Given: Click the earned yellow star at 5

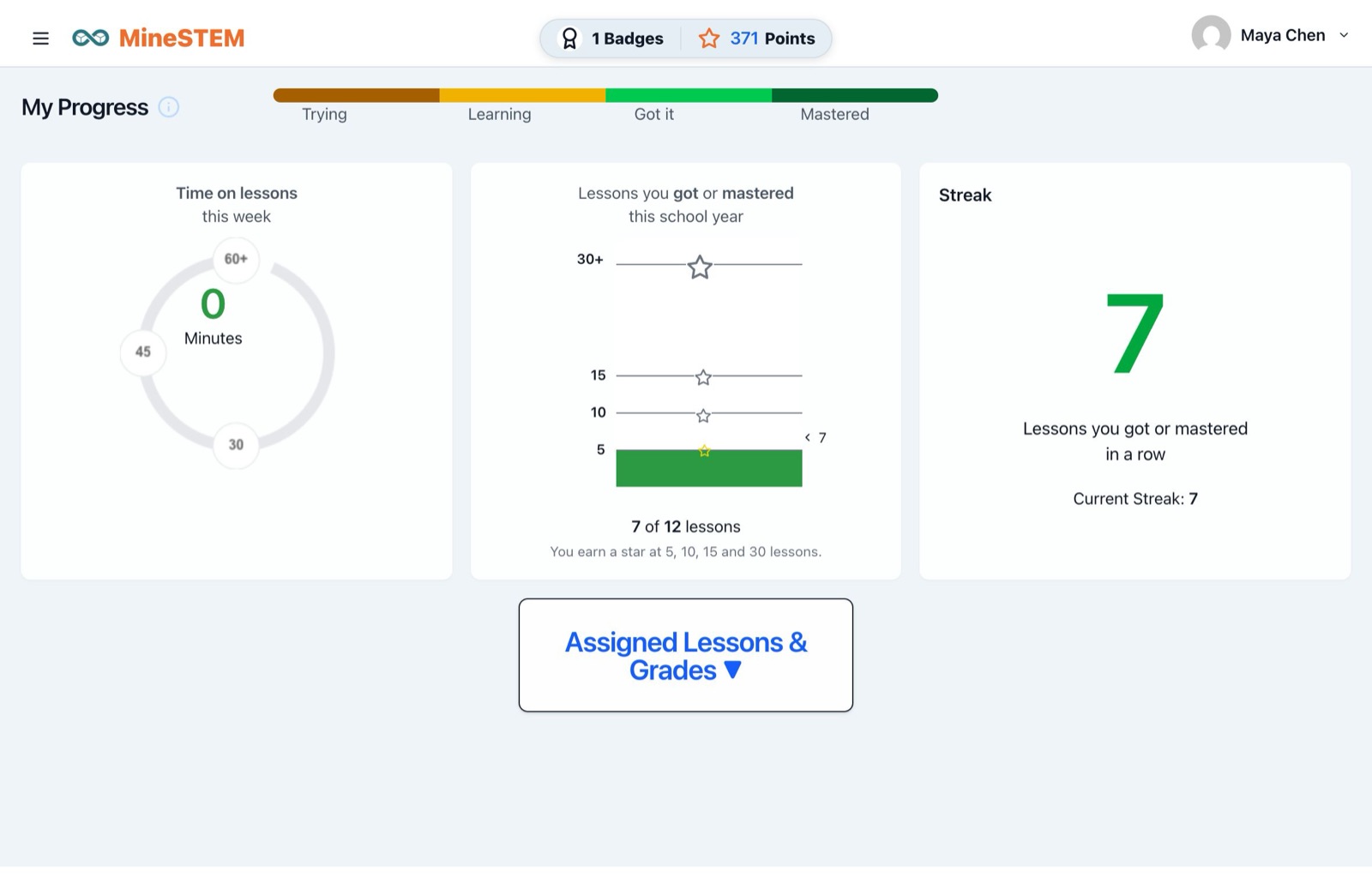Looking at the screenshot, I should [704, 451].
